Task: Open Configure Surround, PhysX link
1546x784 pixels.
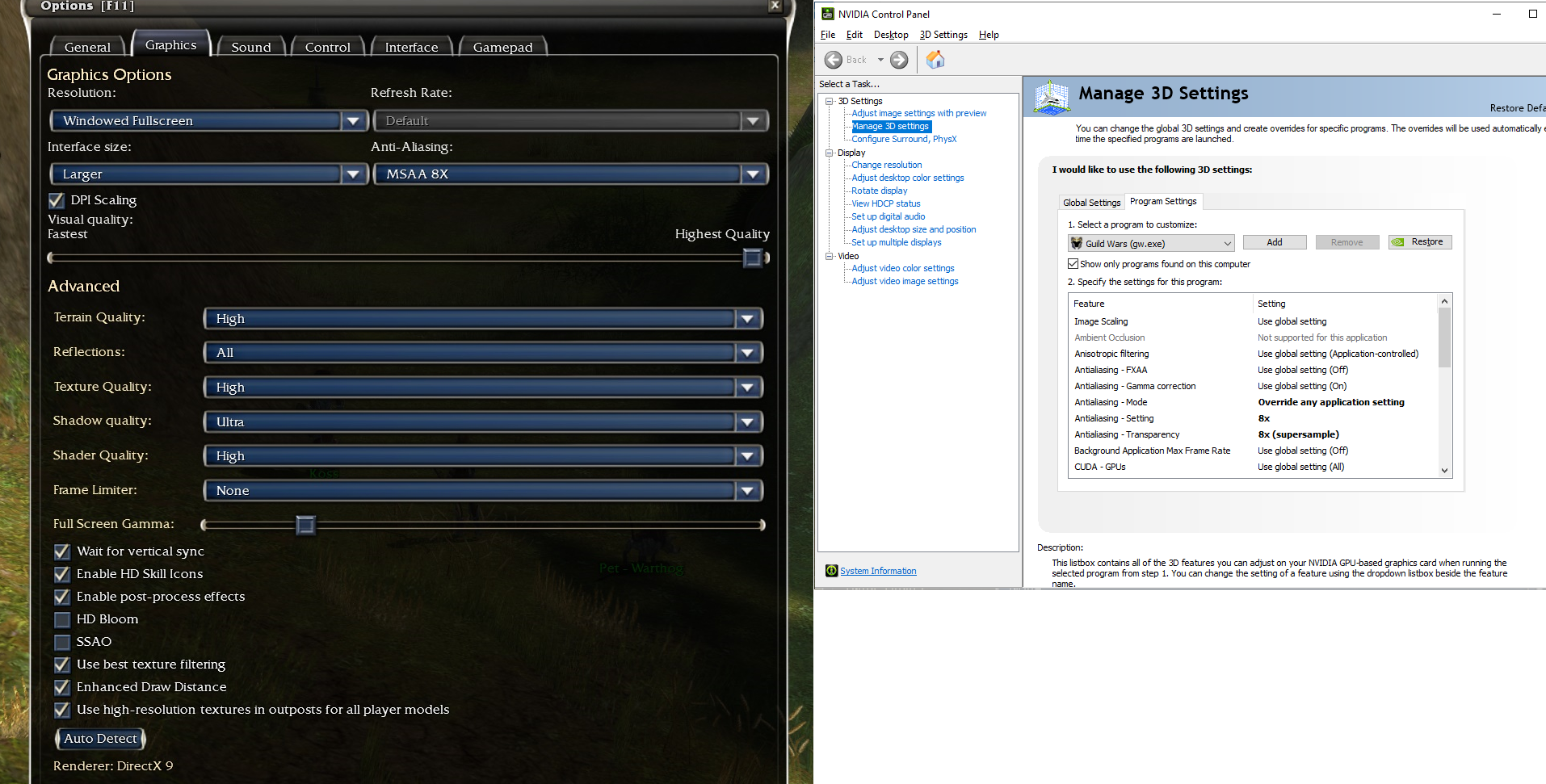Action: [904, 139]
